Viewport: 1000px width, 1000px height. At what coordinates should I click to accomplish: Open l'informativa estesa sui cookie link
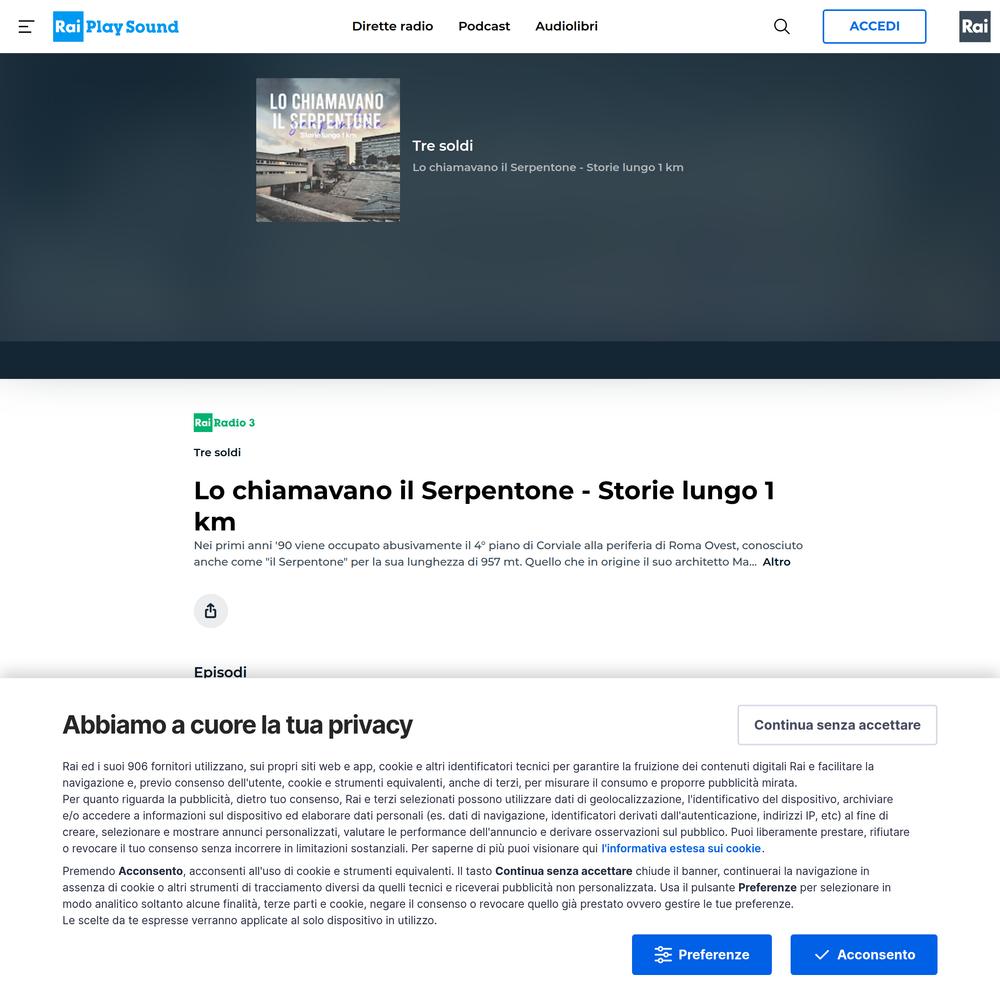point(681,848)
